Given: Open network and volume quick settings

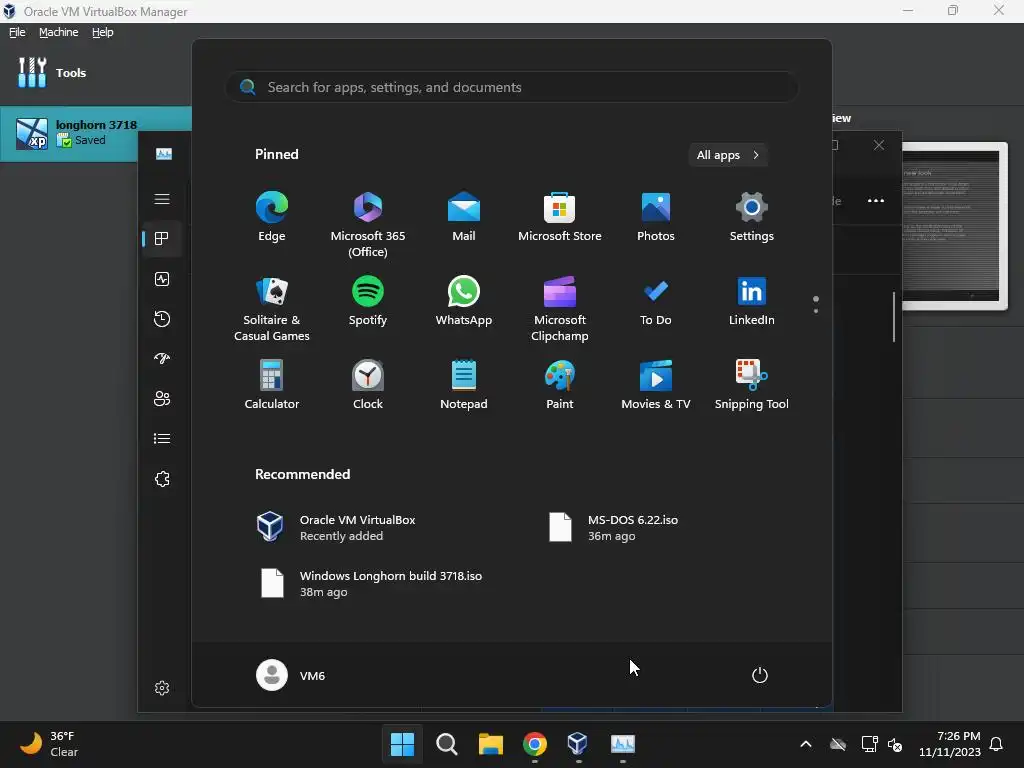Looking at the screenshot, I should (882, 744).
